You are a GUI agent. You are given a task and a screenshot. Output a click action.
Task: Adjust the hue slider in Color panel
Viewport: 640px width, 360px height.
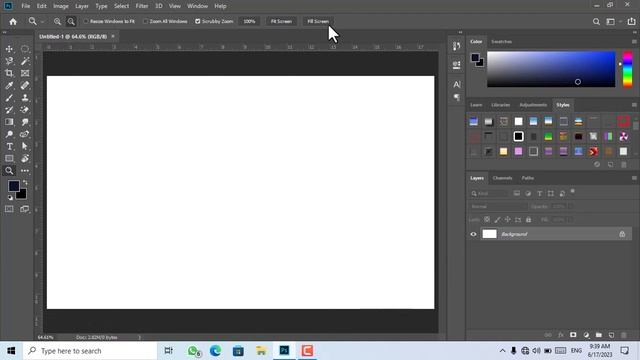click(627, 69)
